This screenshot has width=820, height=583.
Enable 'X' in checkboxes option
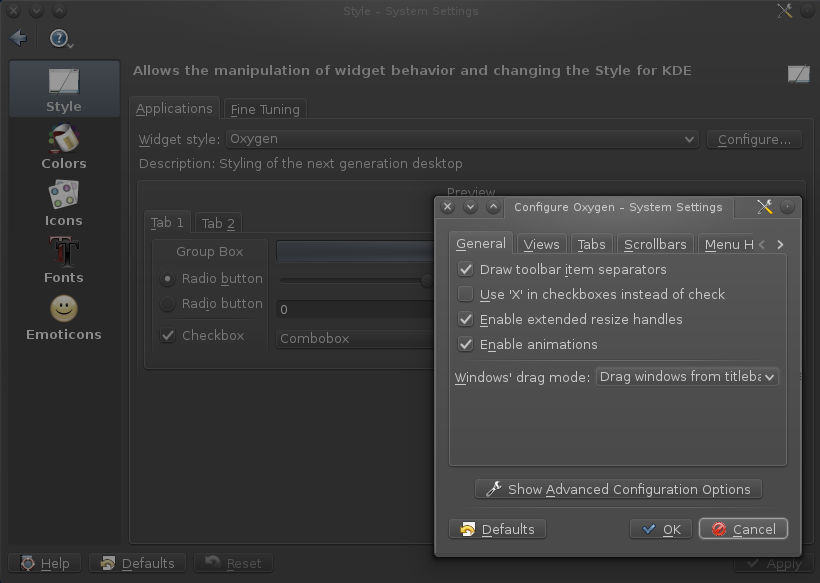point(466,295)
